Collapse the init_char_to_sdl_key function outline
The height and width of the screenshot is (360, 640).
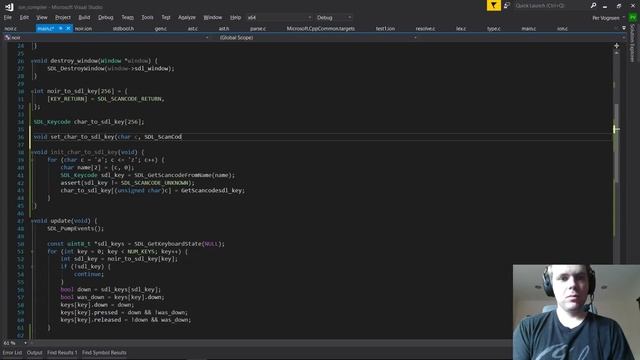tap(32, 152)
